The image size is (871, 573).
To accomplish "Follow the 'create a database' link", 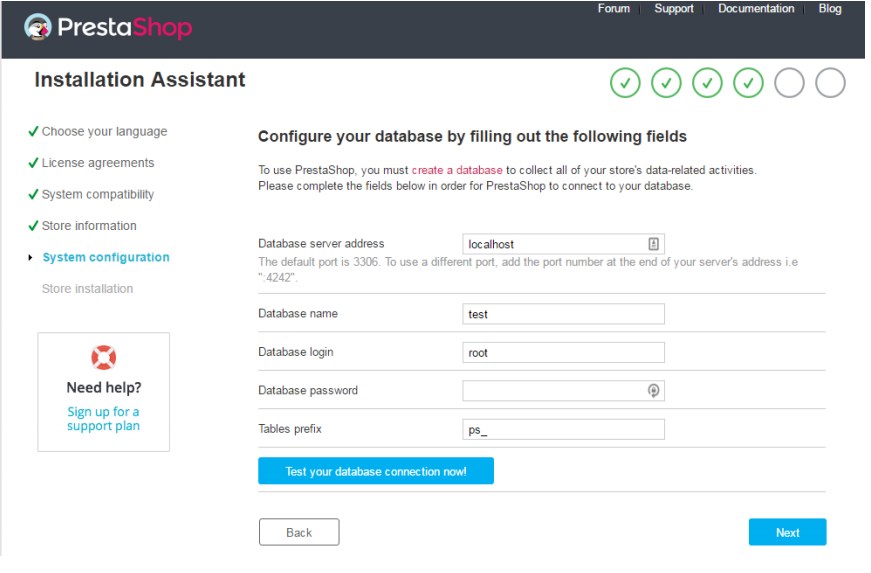I will [457, 170].
